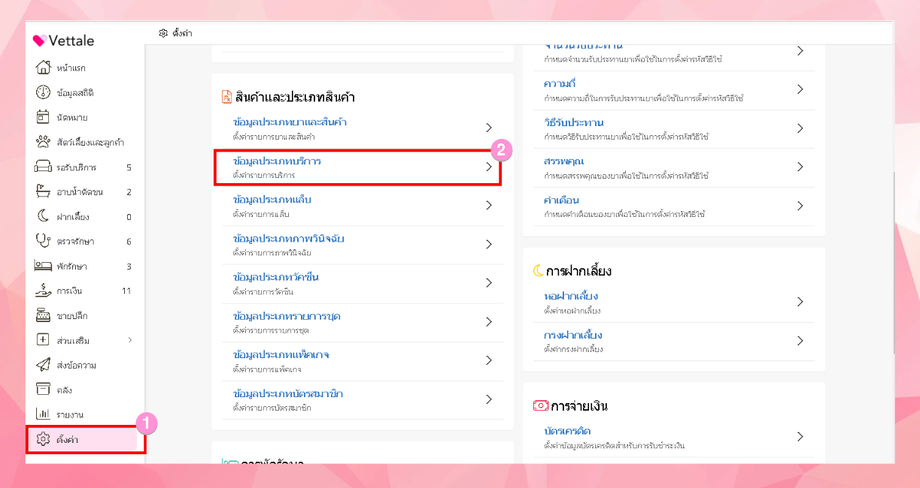The height and width of the screenshot is (488, 920).
Task: Go to การเงิน finance menu item
Action: click(x=69, y=291)
